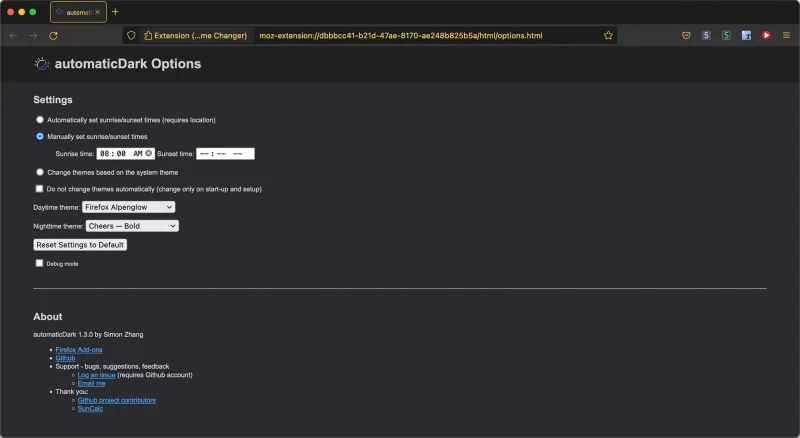Click the red play extension icon
The width and height of the screenshot is (800, 438).
pos(766,35)
